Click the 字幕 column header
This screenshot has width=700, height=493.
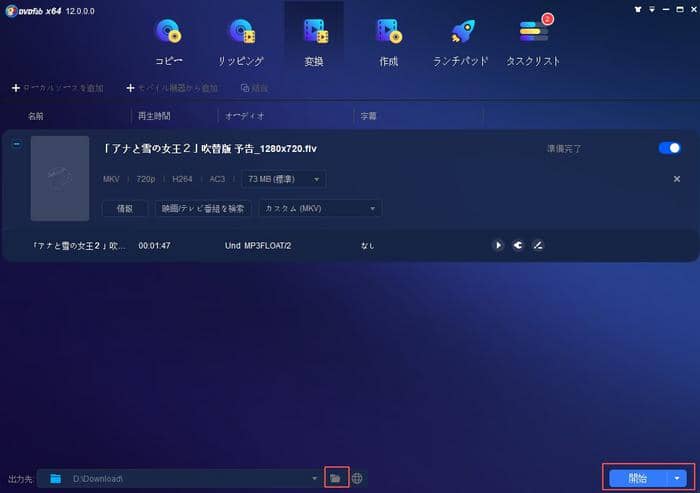click(x=368, y=116)
